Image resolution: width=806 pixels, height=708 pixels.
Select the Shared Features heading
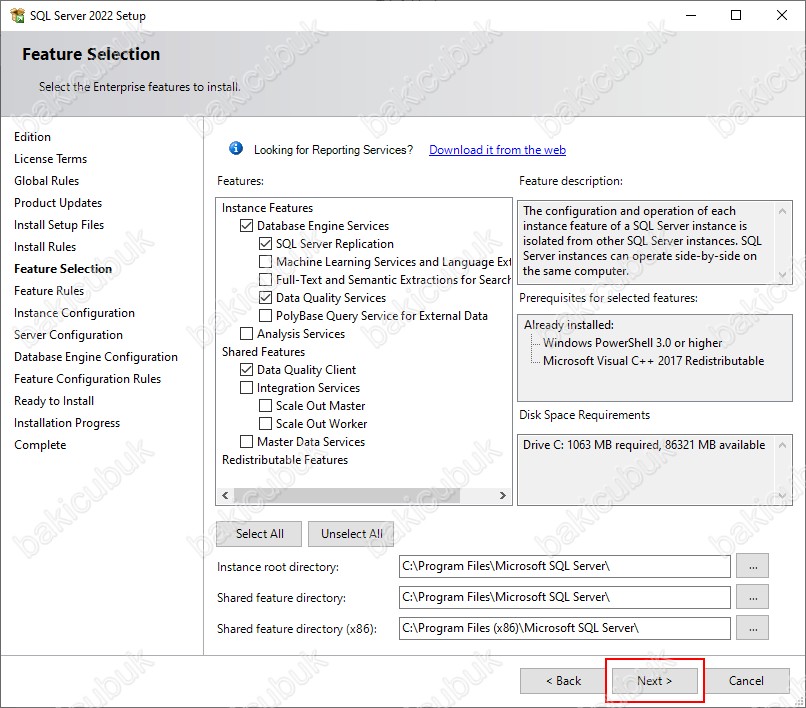[263, 352]
